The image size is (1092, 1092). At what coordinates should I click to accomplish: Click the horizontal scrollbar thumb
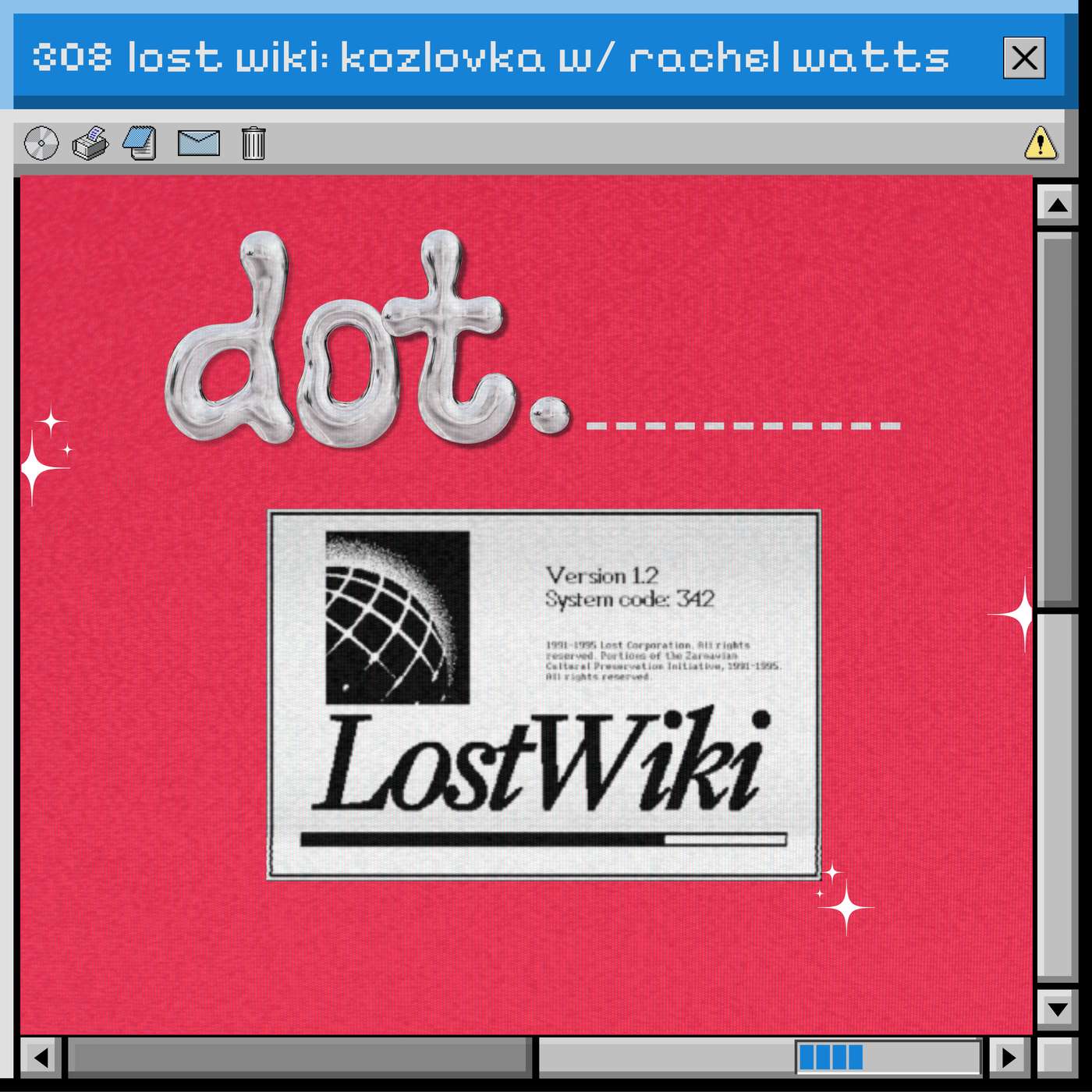coord(300,1058)
